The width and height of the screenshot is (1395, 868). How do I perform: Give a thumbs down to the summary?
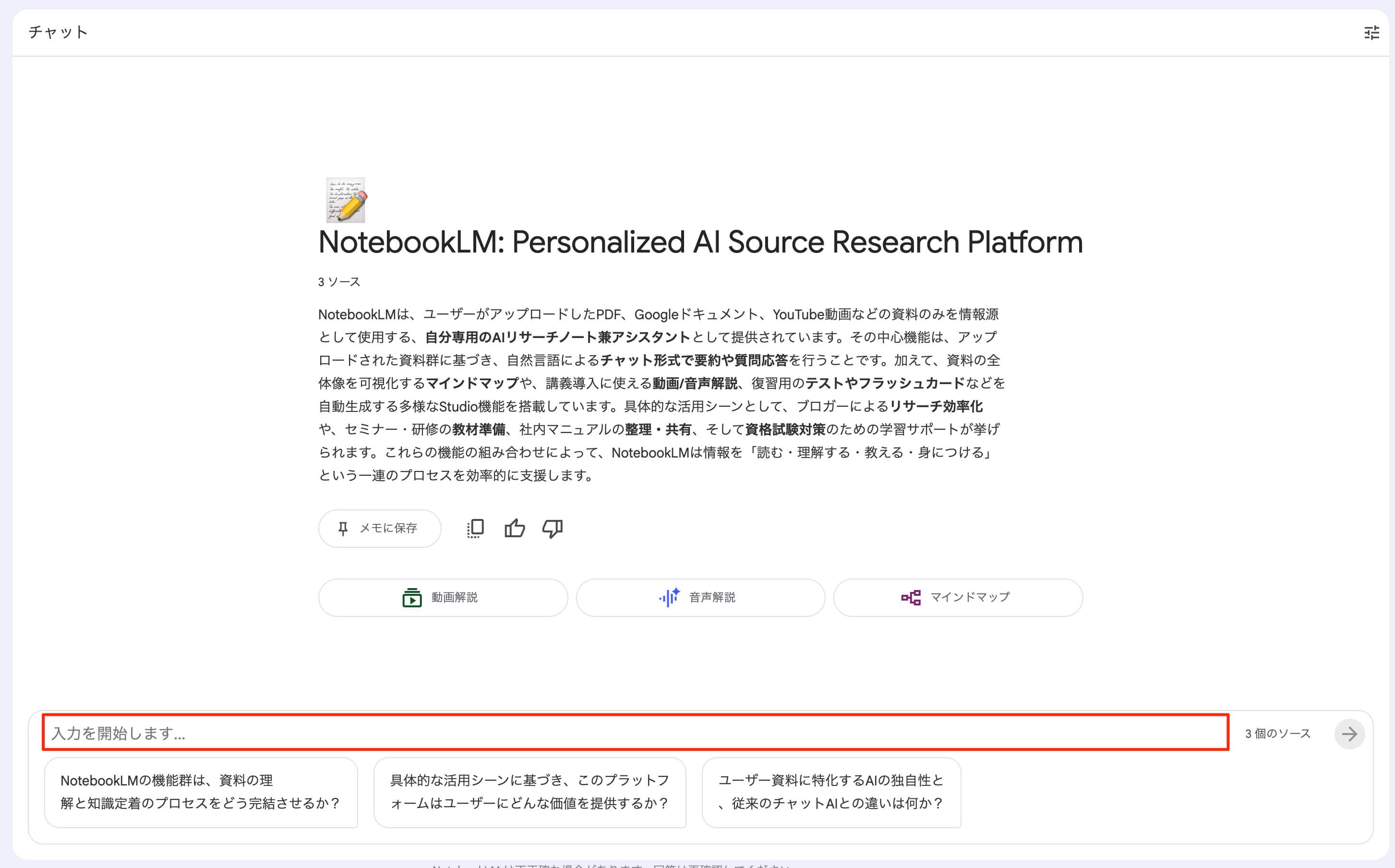click(x=552, y=528)
